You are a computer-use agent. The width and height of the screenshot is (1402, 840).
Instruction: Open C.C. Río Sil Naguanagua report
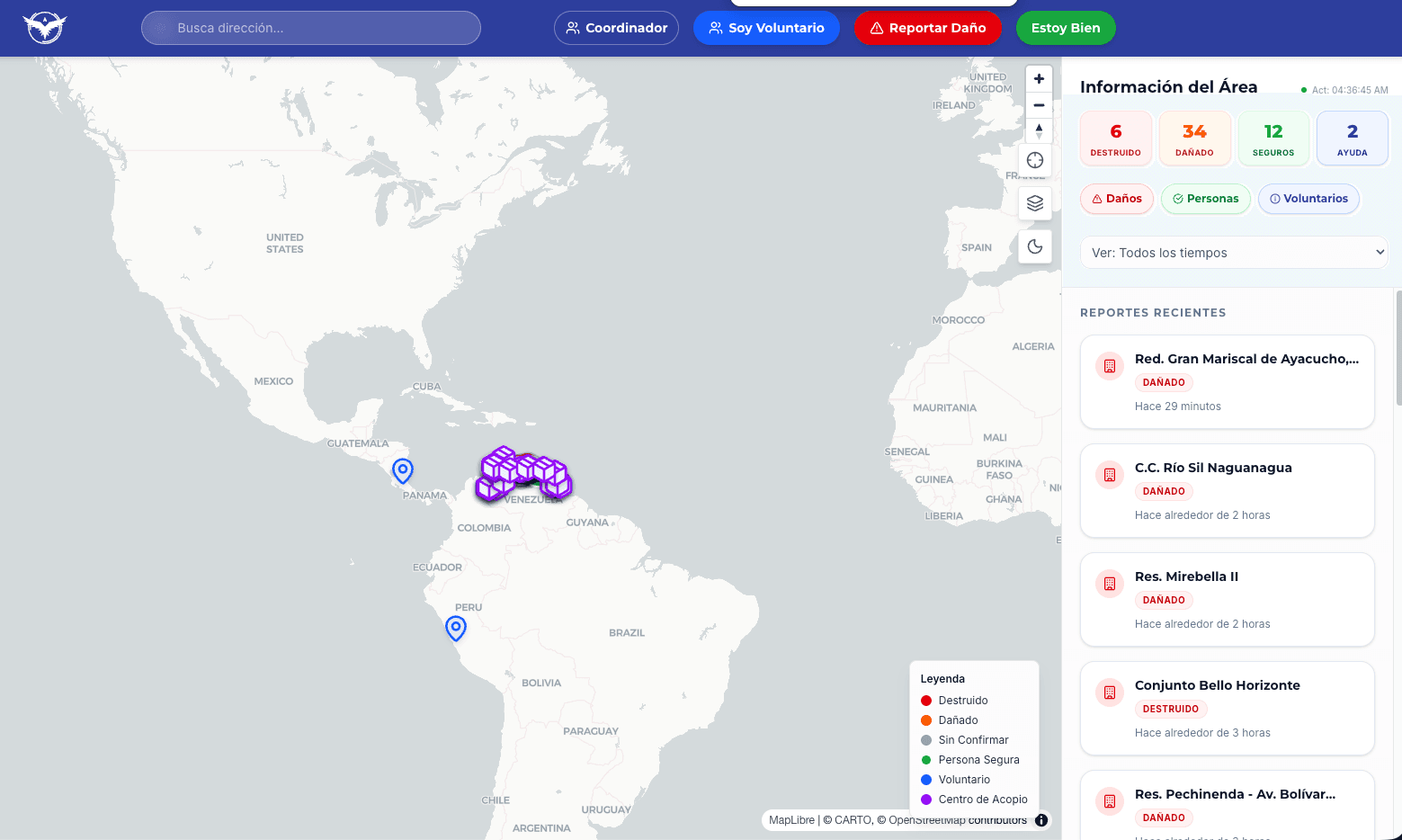tap(1228, 491)
